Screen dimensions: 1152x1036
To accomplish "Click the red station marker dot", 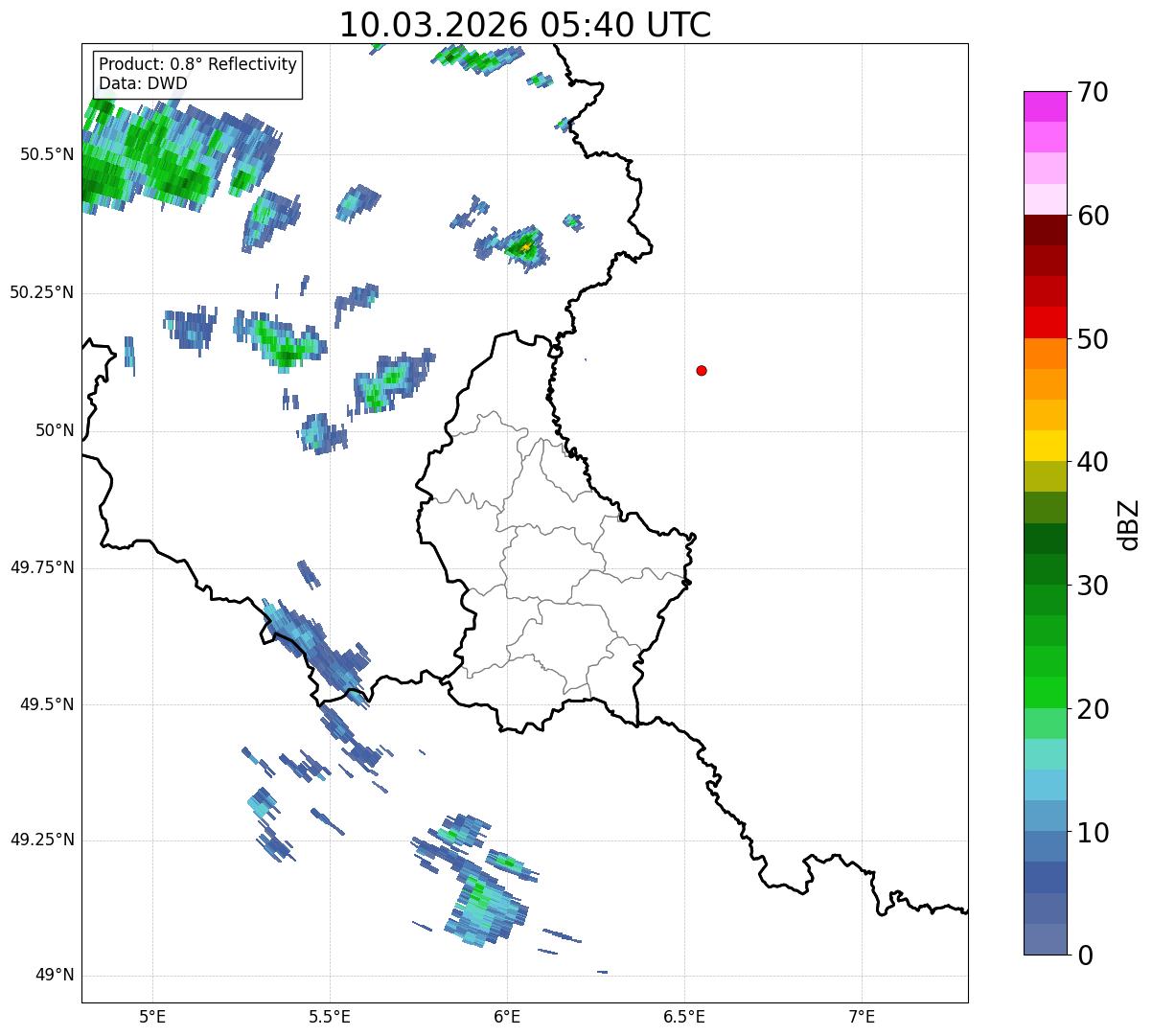I will click(x=702, y=370).
